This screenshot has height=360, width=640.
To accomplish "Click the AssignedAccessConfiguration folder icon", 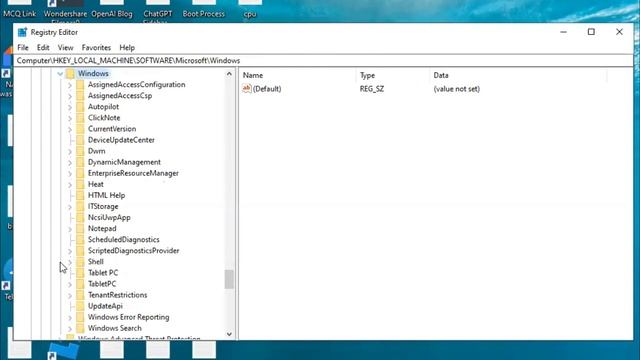I will [x=80, y=84].
